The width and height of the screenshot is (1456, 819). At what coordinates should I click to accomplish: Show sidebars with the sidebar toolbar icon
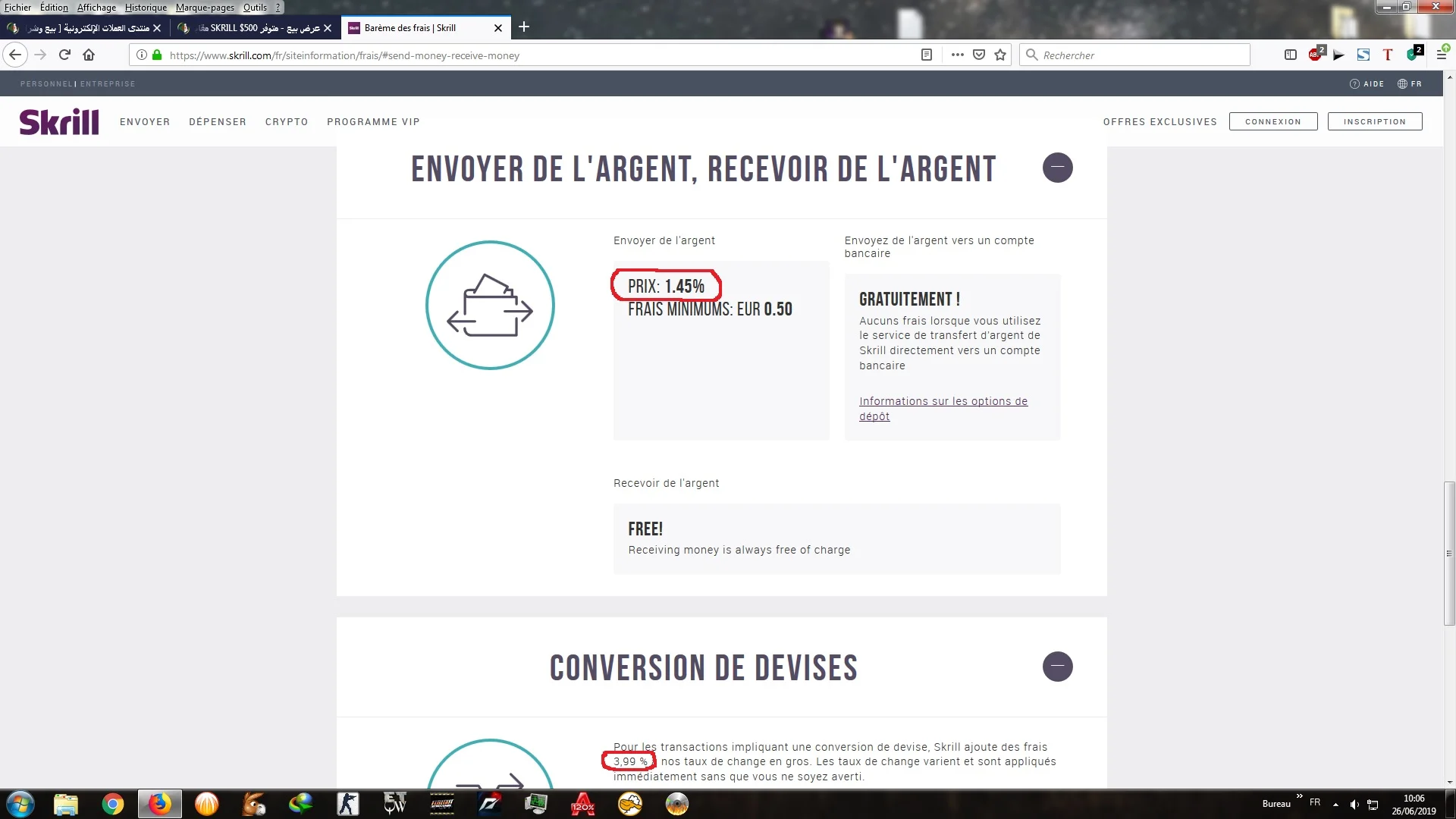[x=1291, y=55]
